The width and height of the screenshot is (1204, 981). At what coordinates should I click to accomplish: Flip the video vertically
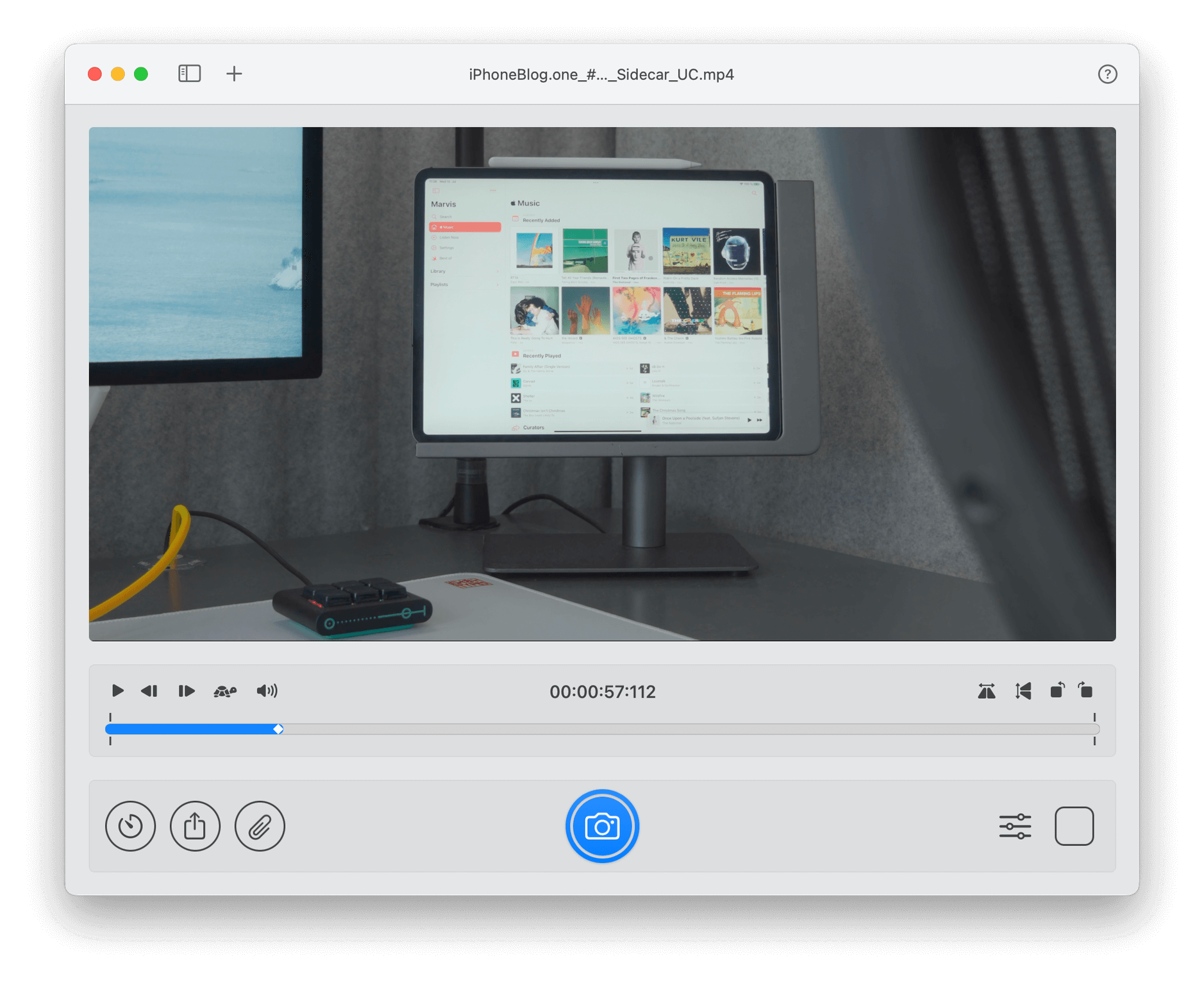pyautogui.click(x=1023, y=691)
